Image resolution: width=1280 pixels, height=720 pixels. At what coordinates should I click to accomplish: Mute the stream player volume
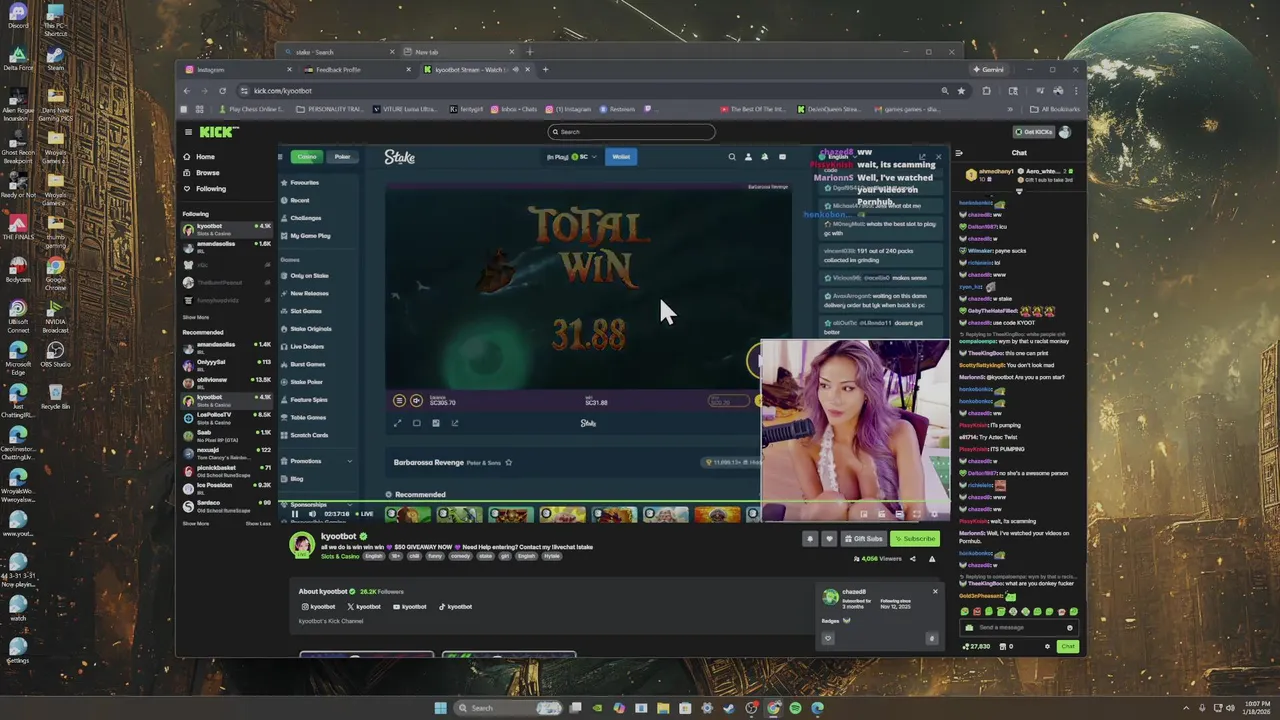(x=313, y=514)
